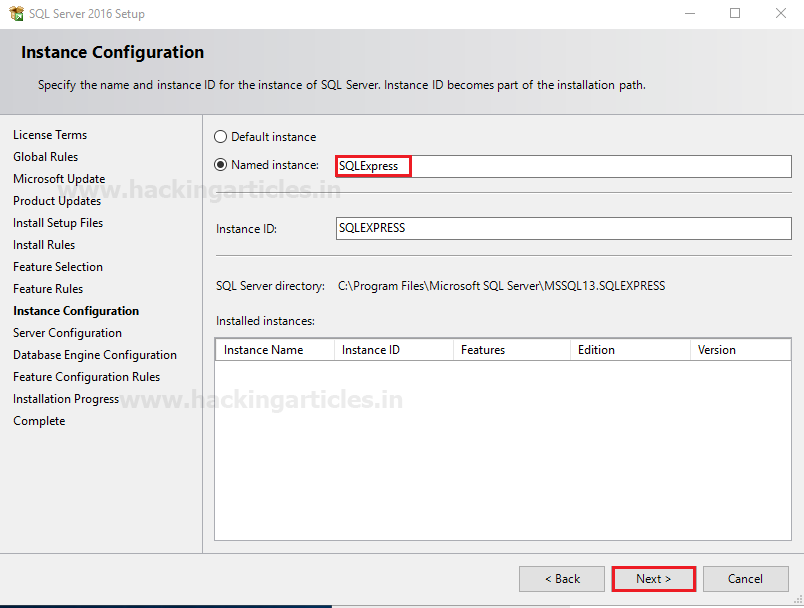Screen dimensions: 804x608
Task: Click the SQL Server directory path text
Action: [501, 286]
